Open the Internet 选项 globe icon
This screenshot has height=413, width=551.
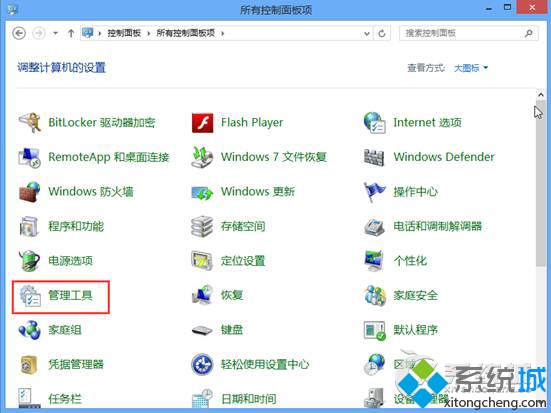pyautogui.click(x=375, y=123)
